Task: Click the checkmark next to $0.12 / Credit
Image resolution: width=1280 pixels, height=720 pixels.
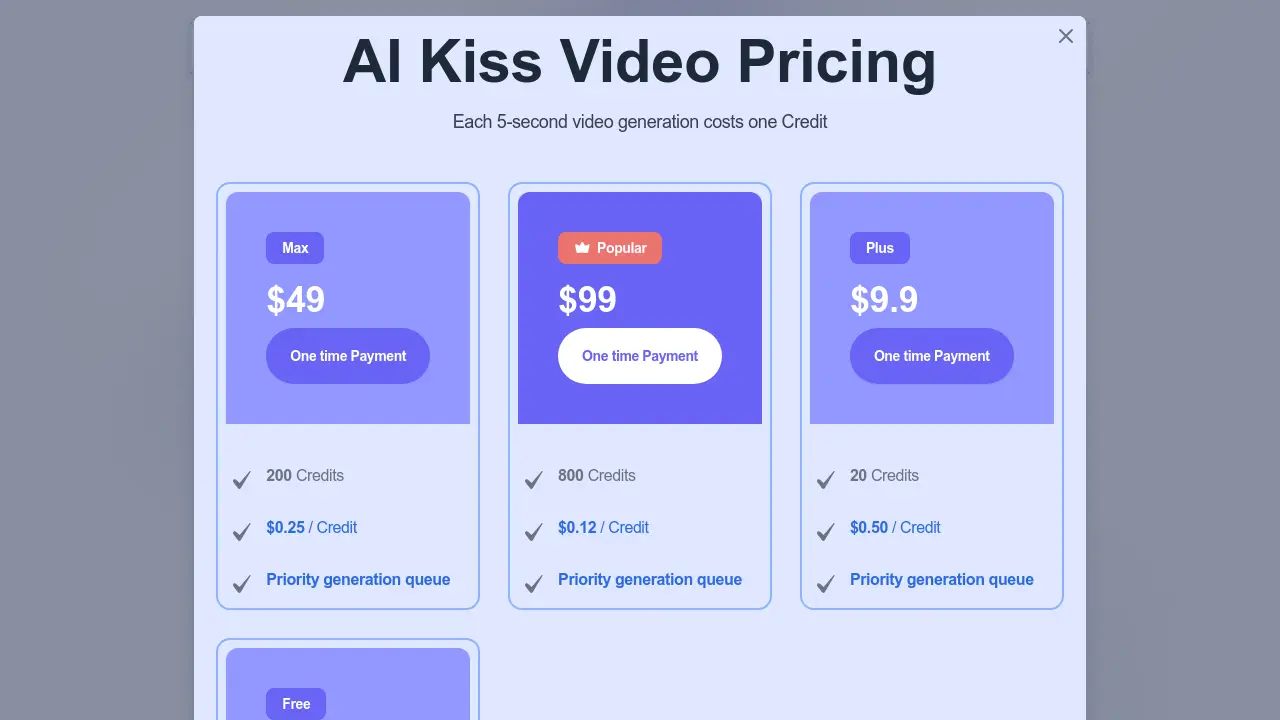Action: pos(533,532)
